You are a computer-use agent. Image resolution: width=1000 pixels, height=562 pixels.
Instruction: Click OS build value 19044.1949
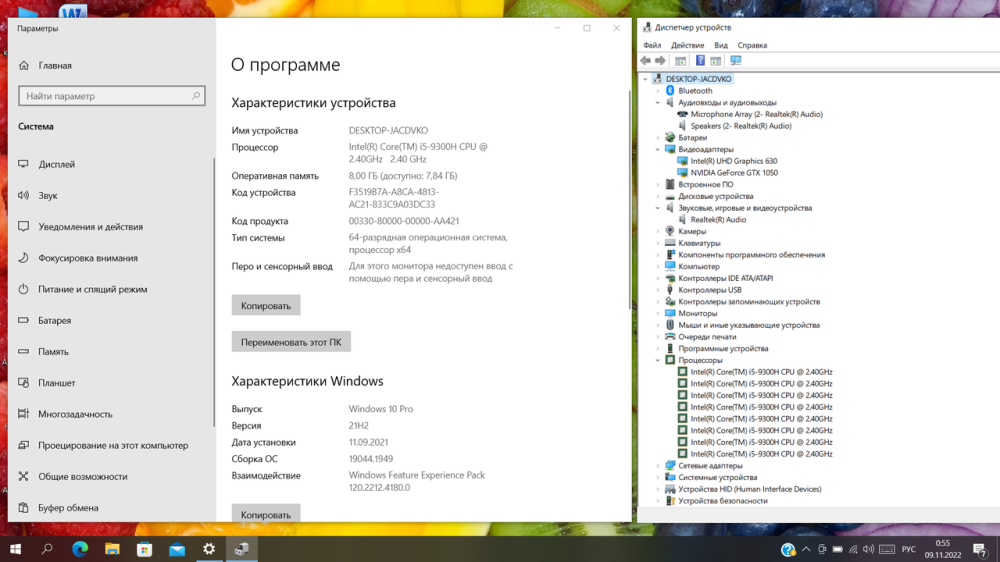coord(371,459)
